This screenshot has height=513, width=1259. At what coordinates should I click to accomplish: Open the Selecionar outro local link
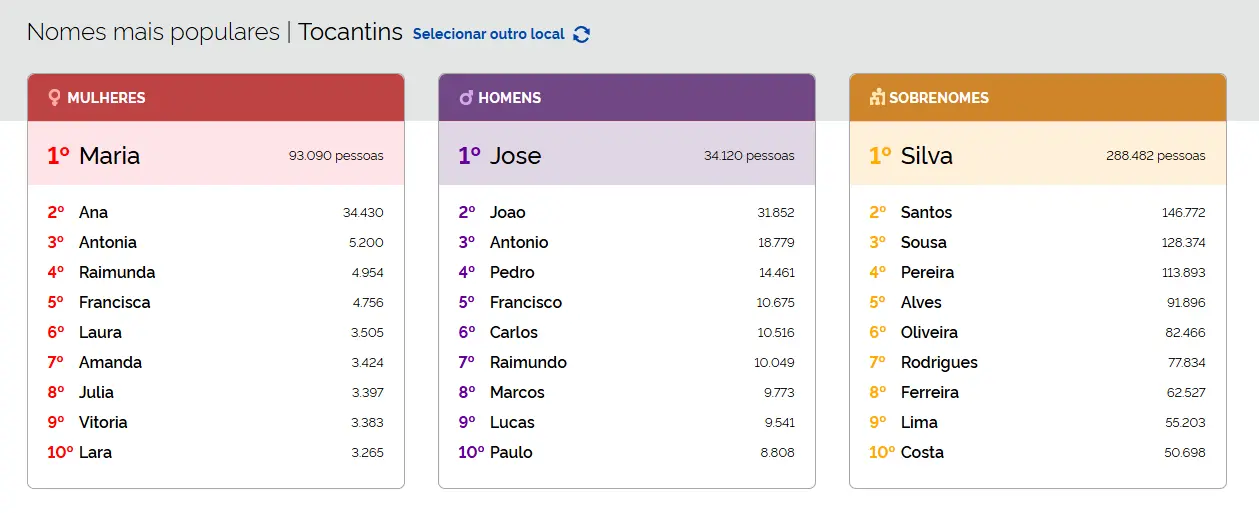point(489,34)
